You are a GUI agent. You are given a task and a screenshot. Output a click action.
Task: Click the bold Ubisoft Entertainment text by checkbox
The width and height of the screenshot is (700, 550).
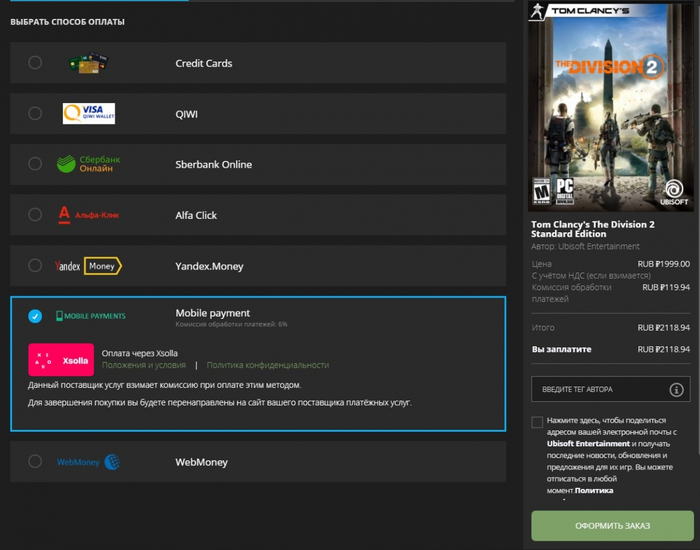tap(588, 444)
